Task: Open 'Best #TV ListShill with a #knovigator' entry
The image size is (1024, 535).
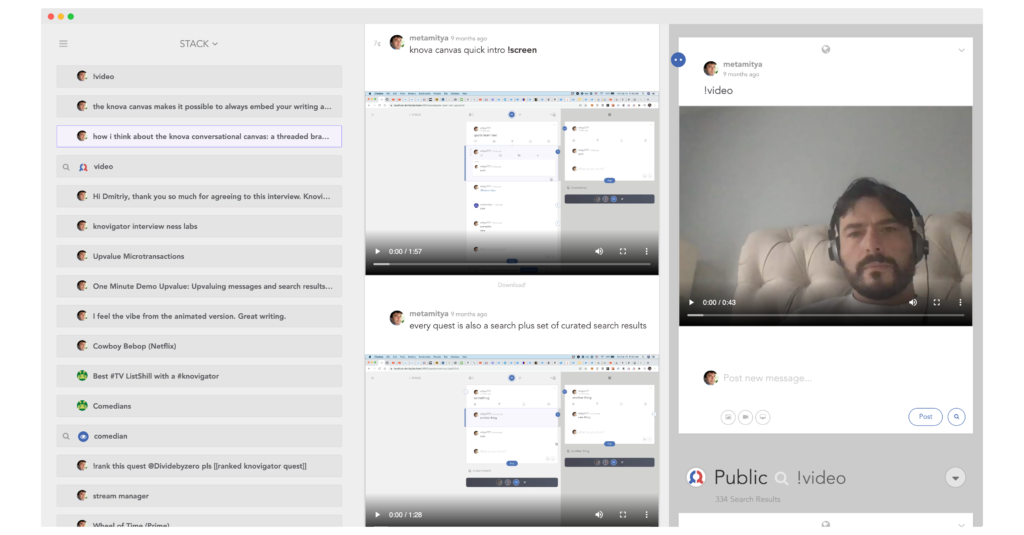Action: pos(199,376)
